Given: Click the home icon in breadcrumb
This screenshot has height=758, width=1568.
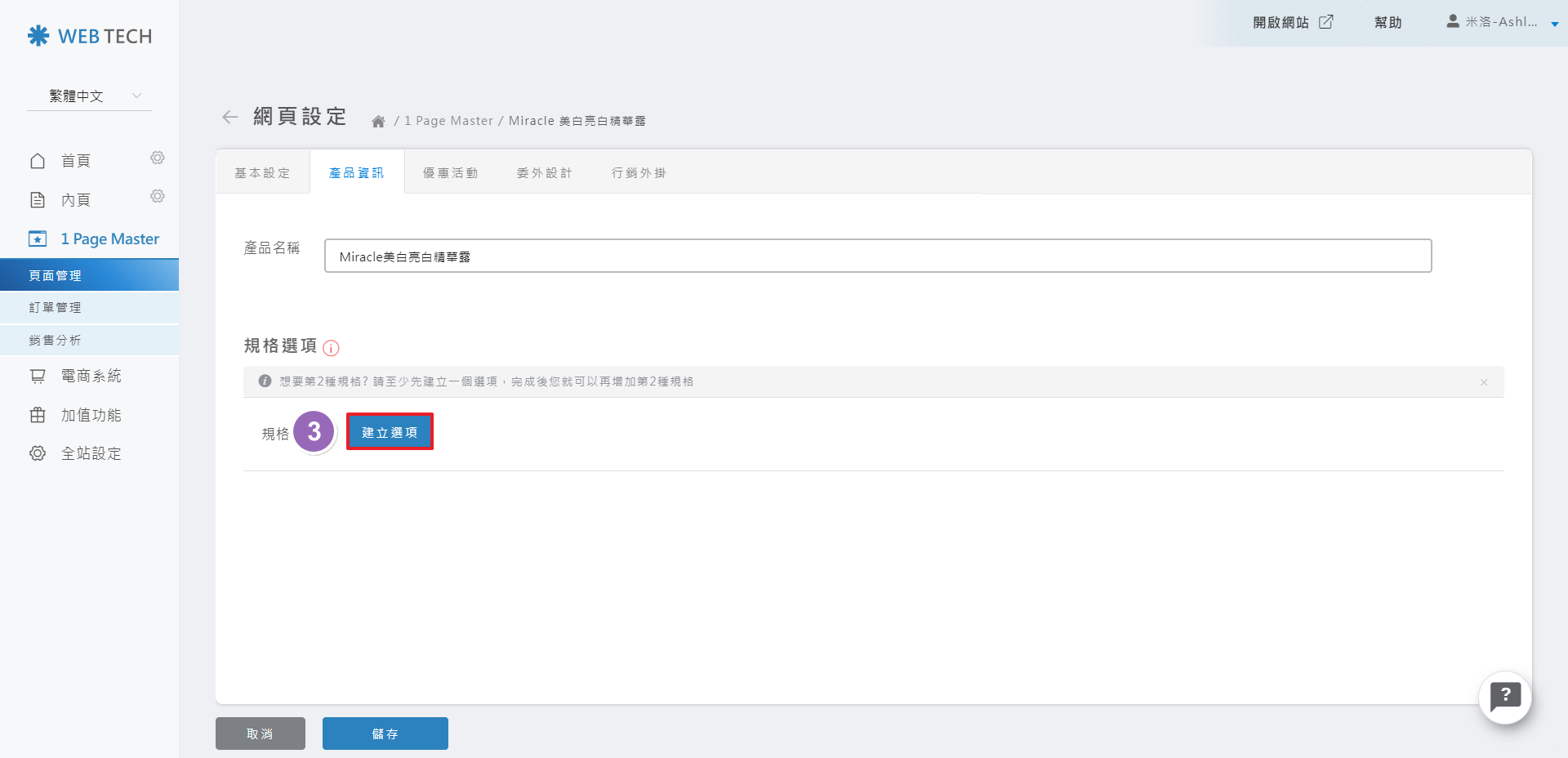Looking at the screenshot, I should click(x=378, y=122).
